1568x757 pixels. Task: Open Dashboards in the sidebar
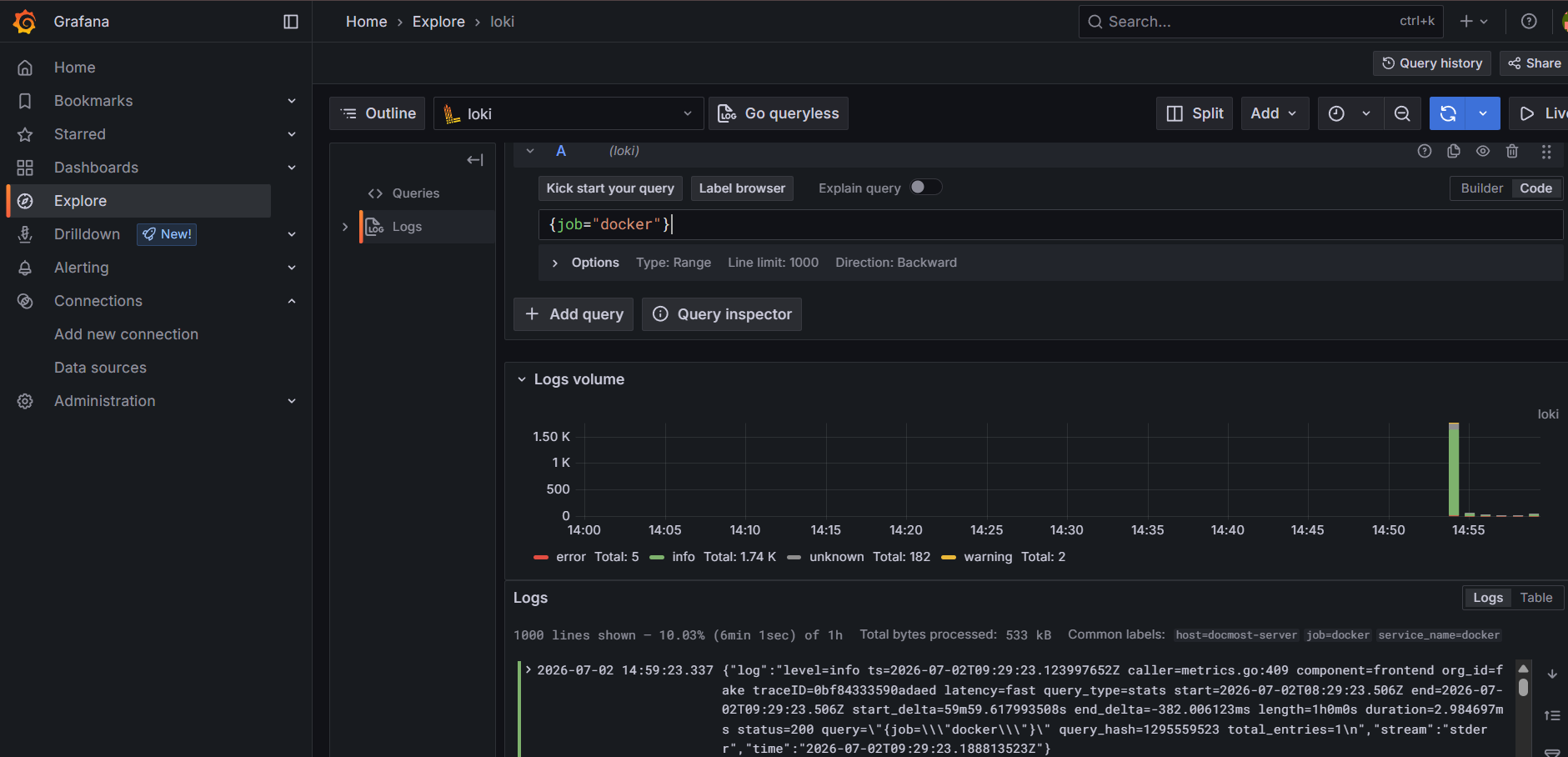point(96,168)
